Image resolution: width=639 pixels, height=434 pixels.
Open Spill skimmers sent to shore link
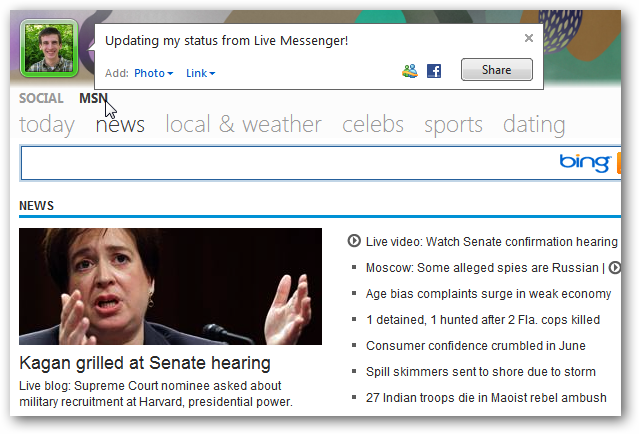point(480,372)
